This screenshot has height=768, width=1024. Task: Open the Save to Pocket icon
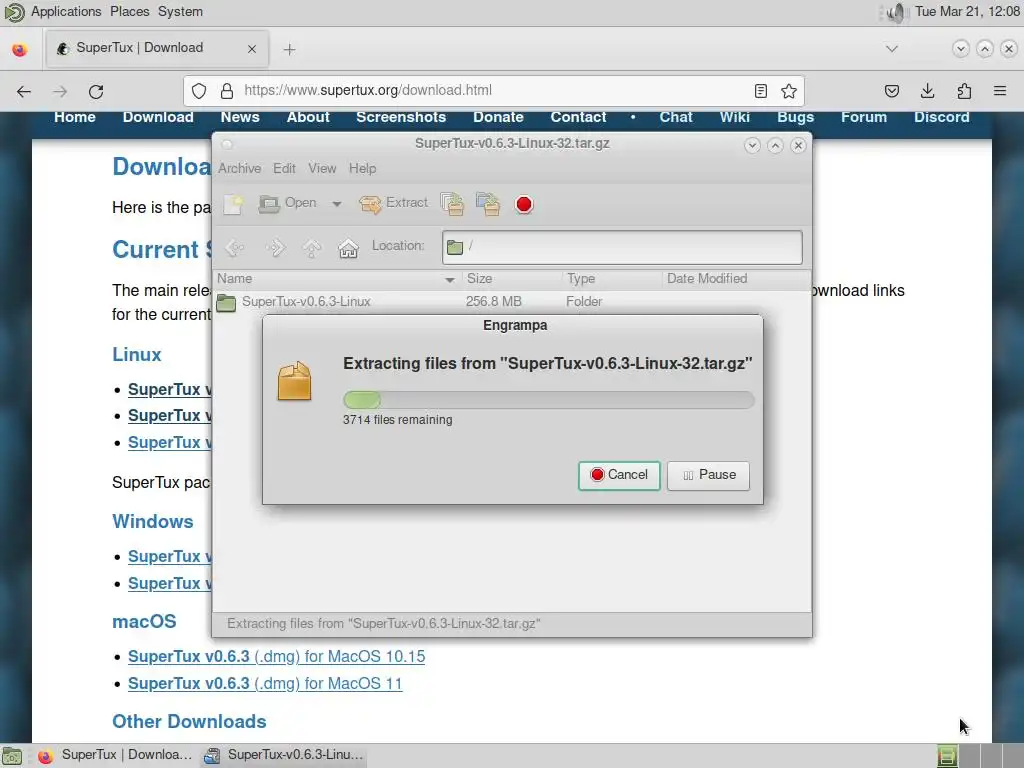pos(891,91)
